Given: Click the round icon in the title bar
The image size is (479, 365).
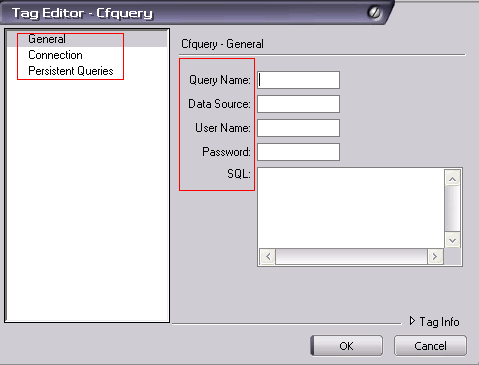Looking at the screenshot, I should point(374,13).
